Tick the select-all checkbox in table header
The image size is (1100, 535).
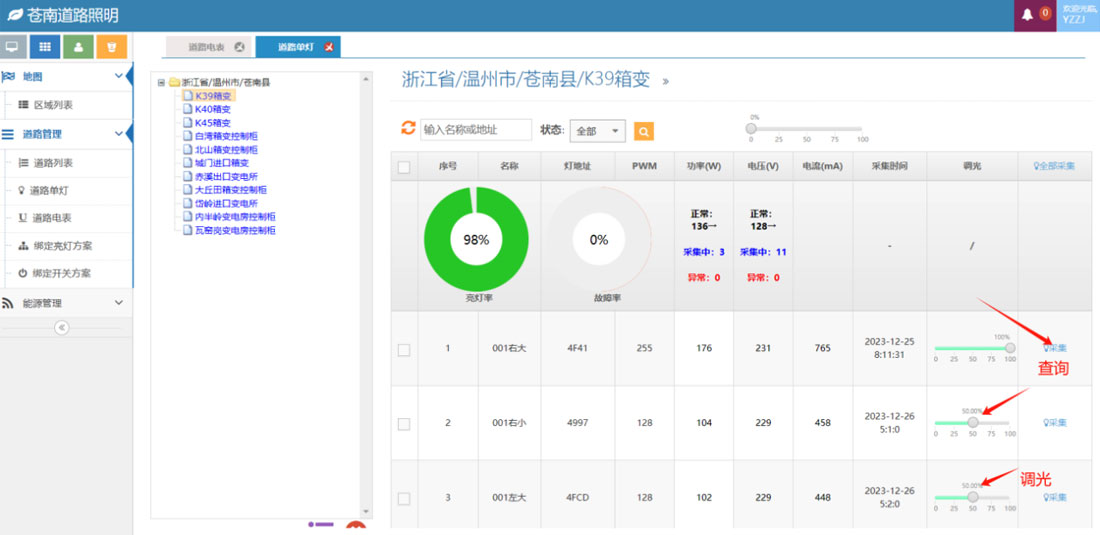tap(404, 167)
